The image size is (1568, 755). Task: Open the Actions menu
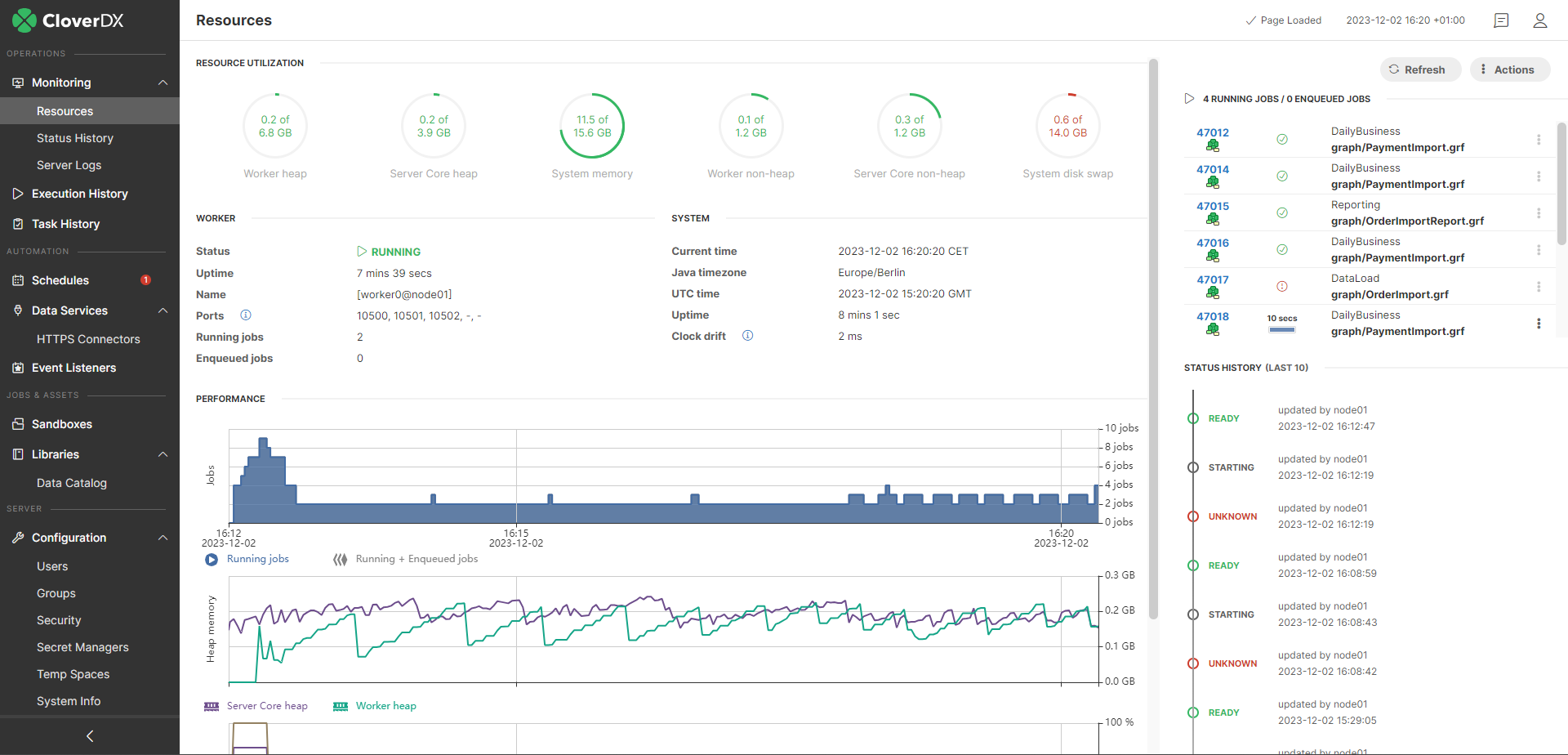point(1509,69)
